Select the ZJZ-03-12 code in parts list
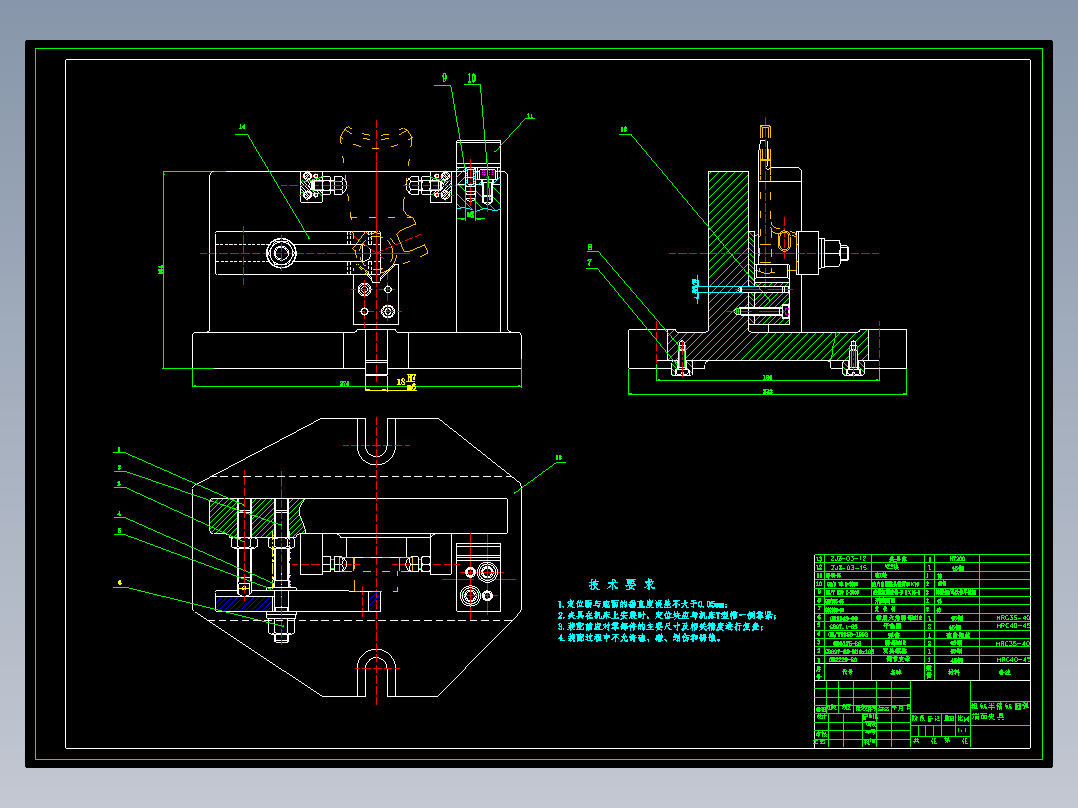 point(848,559)
